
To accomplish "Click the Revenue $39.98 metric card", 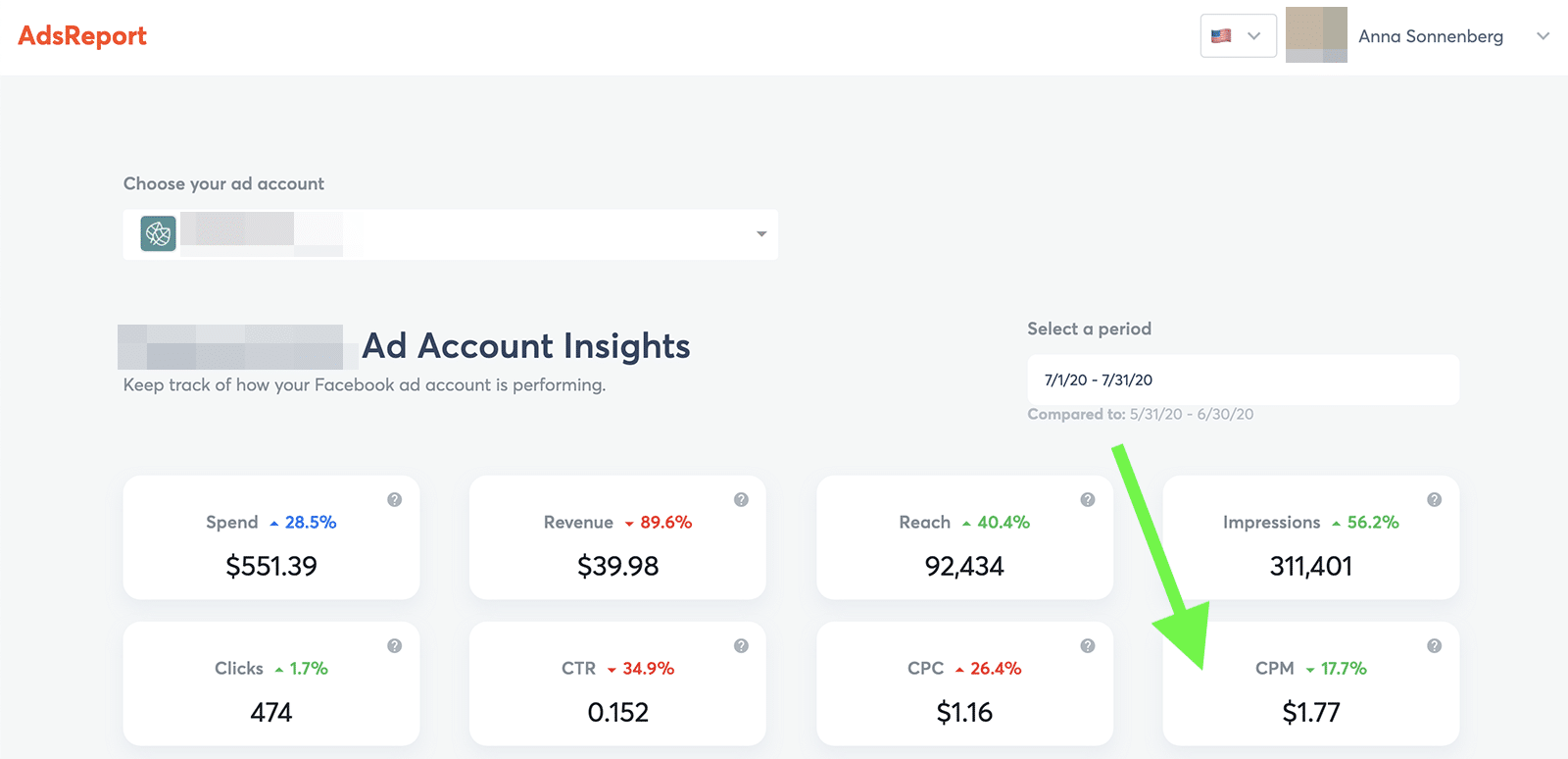I will coord(617,549).
